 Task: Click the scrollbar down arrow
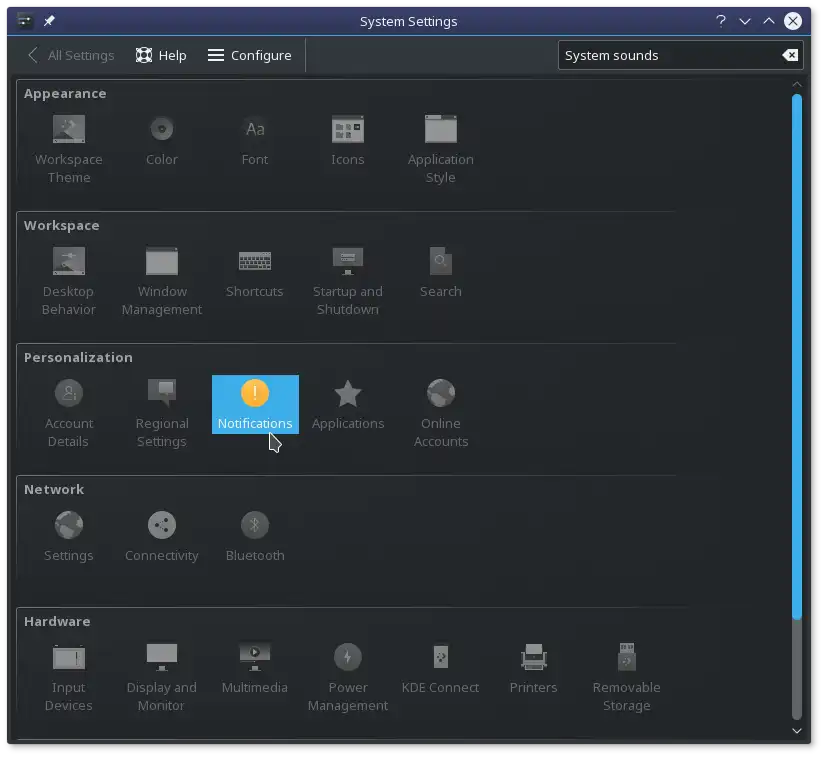[797, 731]
